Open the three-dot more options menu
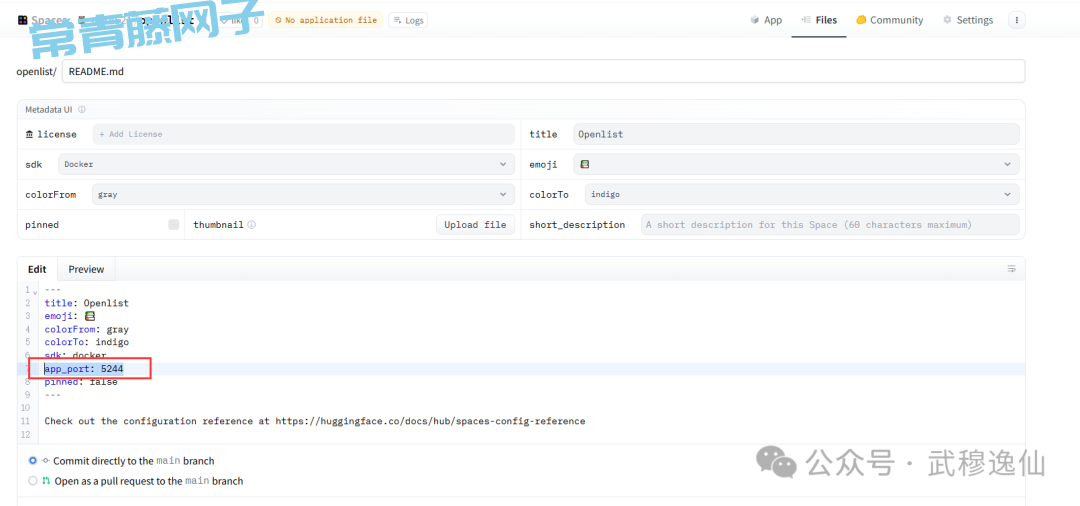Viewport: 1080px width, 506px height. coord(1017,20)
